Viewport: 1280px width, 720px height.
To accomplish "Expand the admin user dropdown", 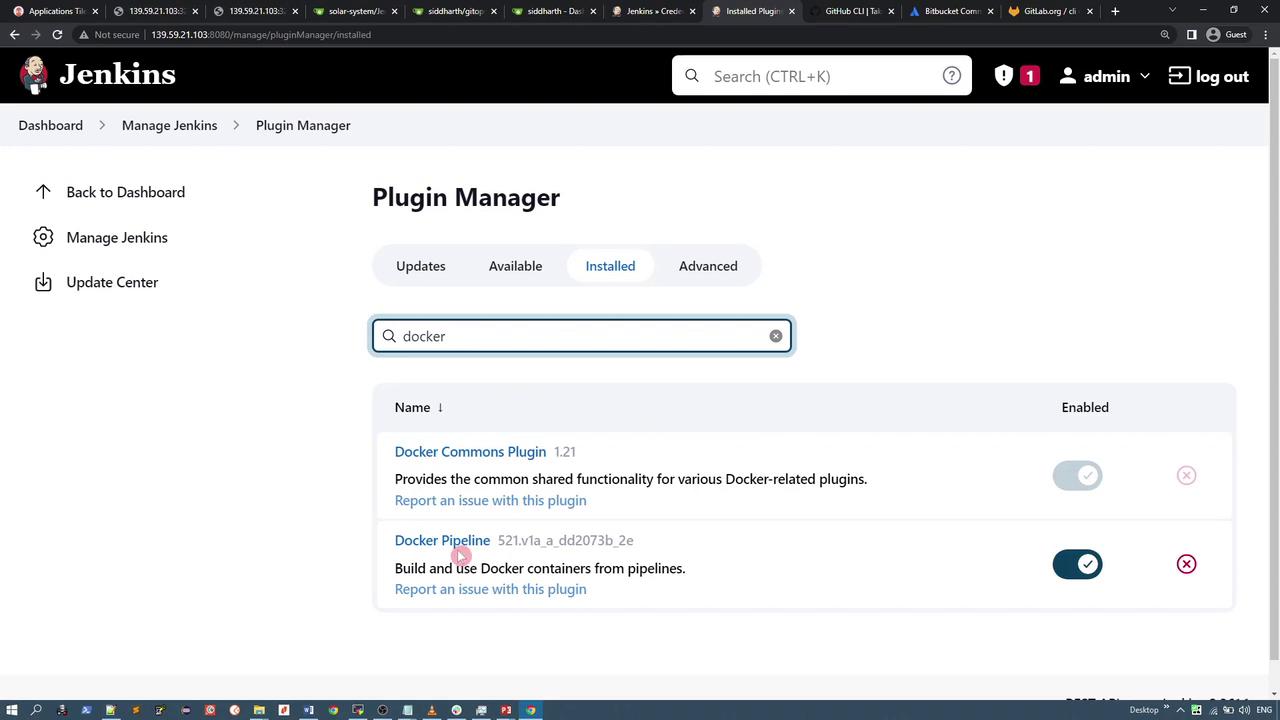I will (x=1144, y=76).
